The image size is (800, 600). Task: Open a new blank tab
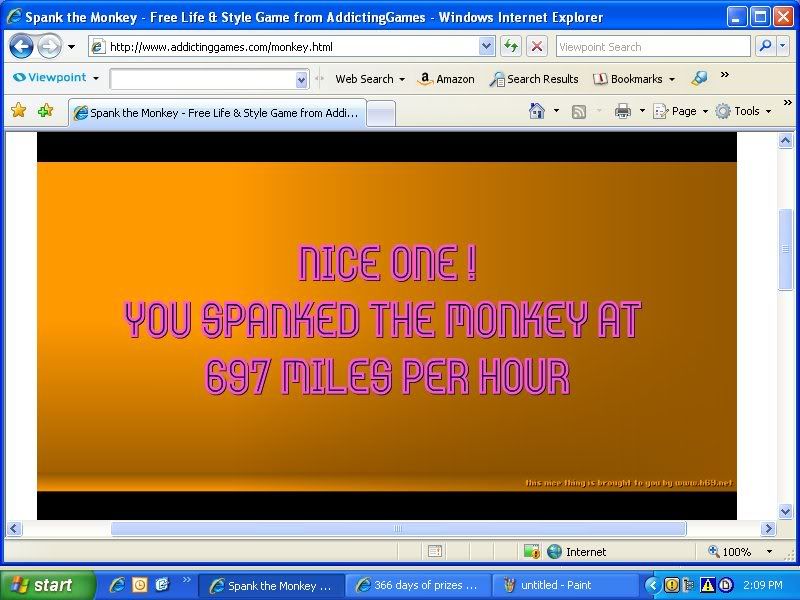point(380,113)
